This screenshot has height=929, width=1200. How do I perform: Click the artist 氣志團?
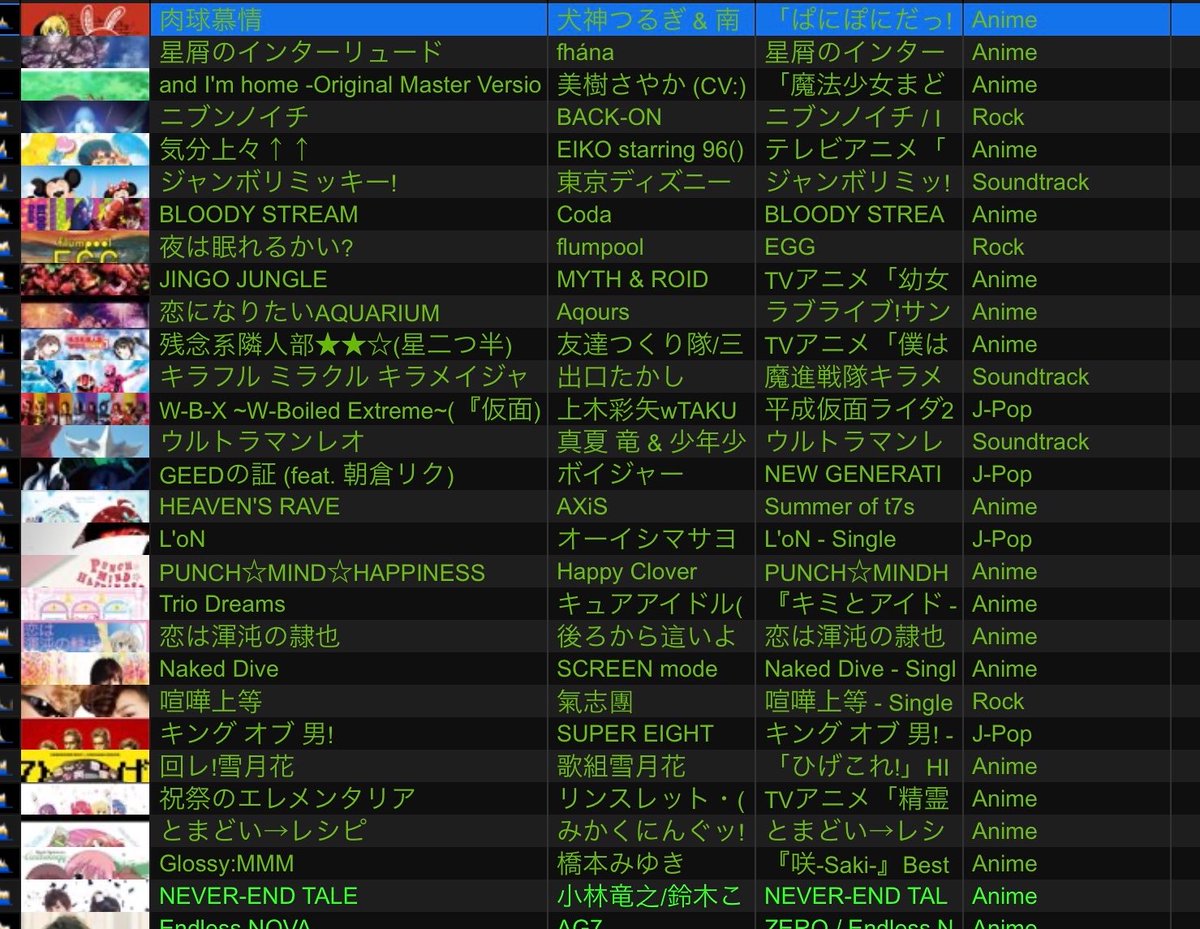[595, 702]
